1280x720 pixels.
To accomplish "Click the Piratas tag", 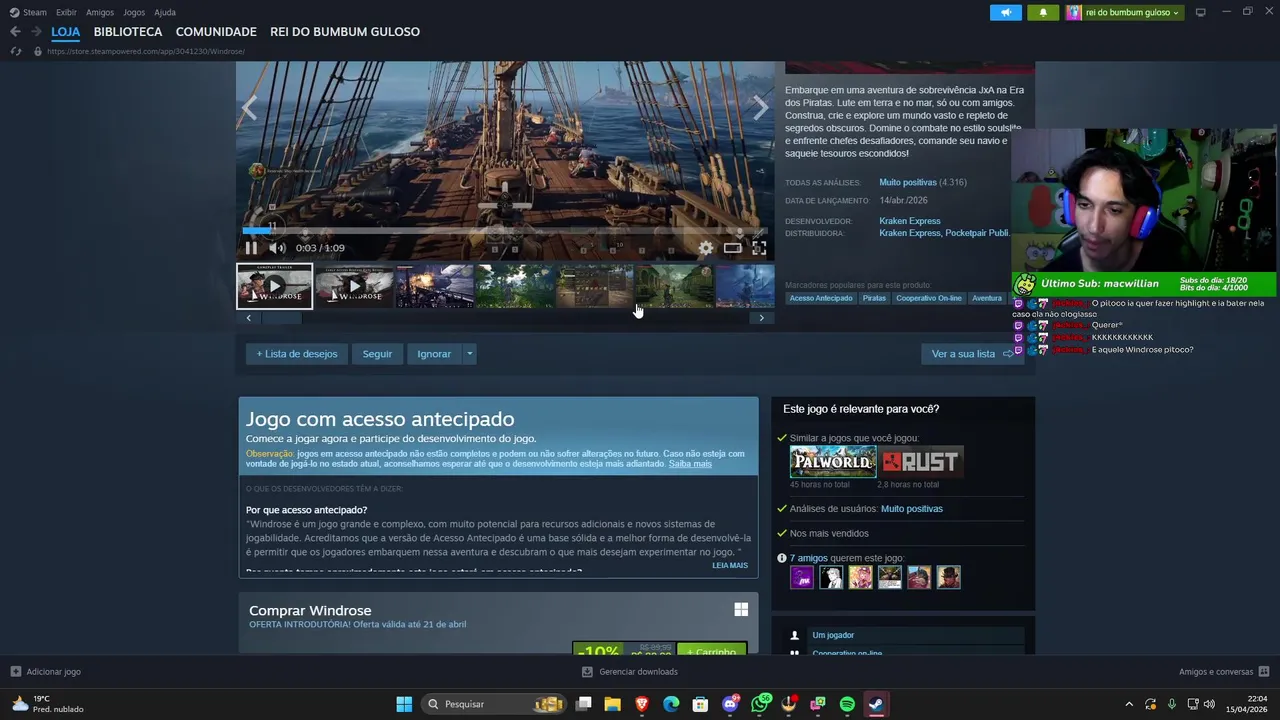I will pos(874,298).
